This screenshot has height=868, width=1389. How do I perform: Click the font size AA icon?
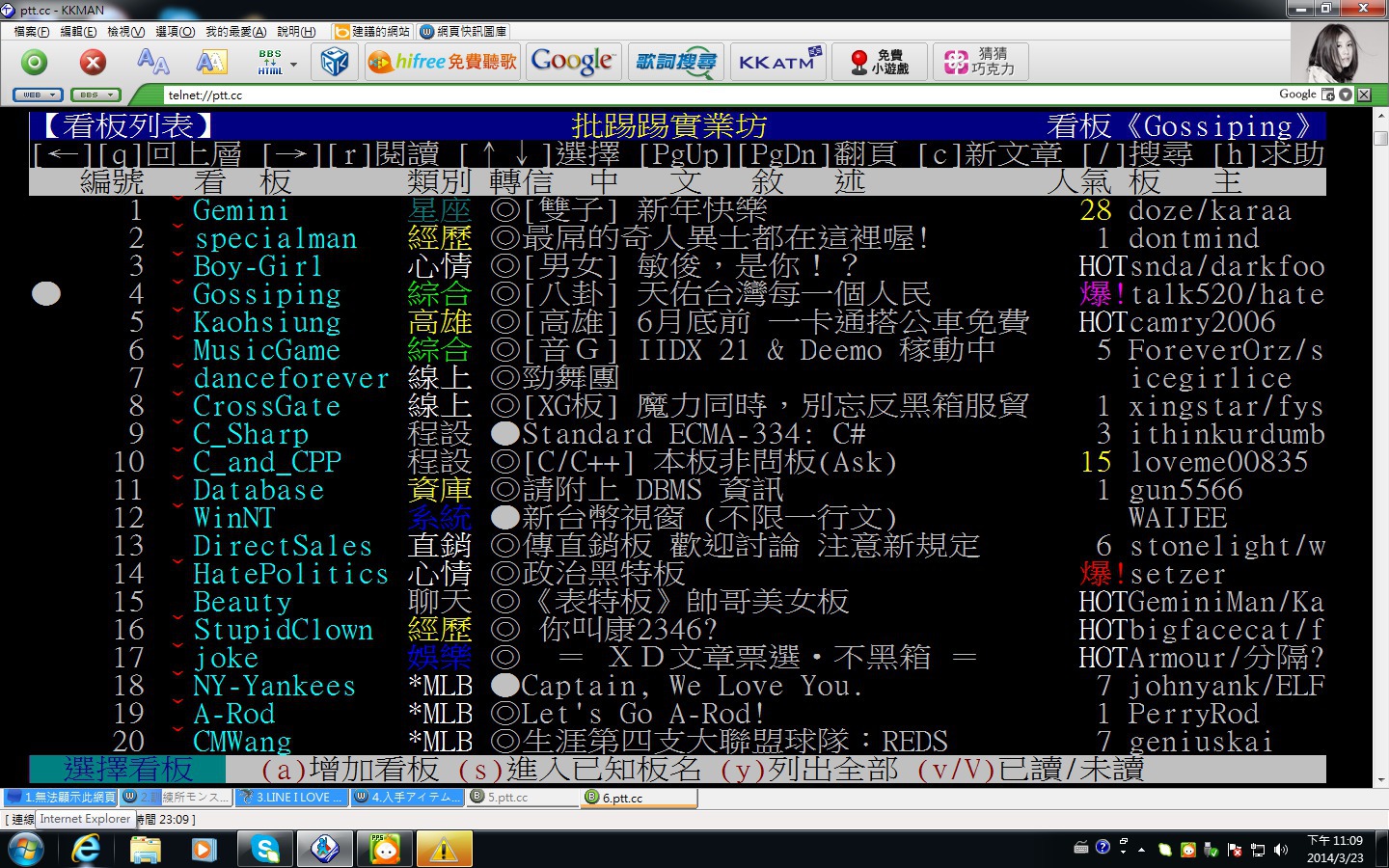[x=152, y=63]
